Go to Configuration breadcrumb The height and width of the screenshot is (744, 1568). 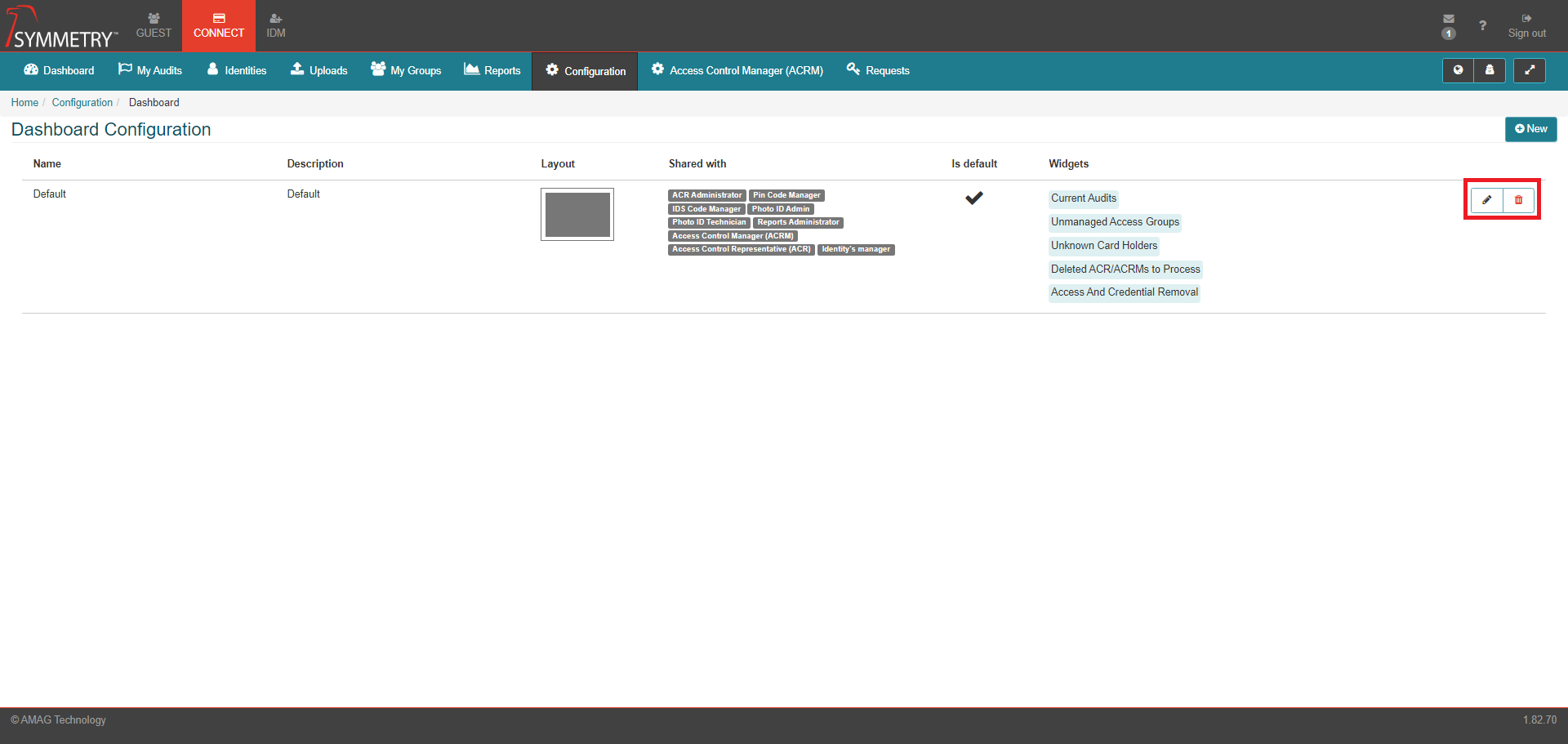82,102
